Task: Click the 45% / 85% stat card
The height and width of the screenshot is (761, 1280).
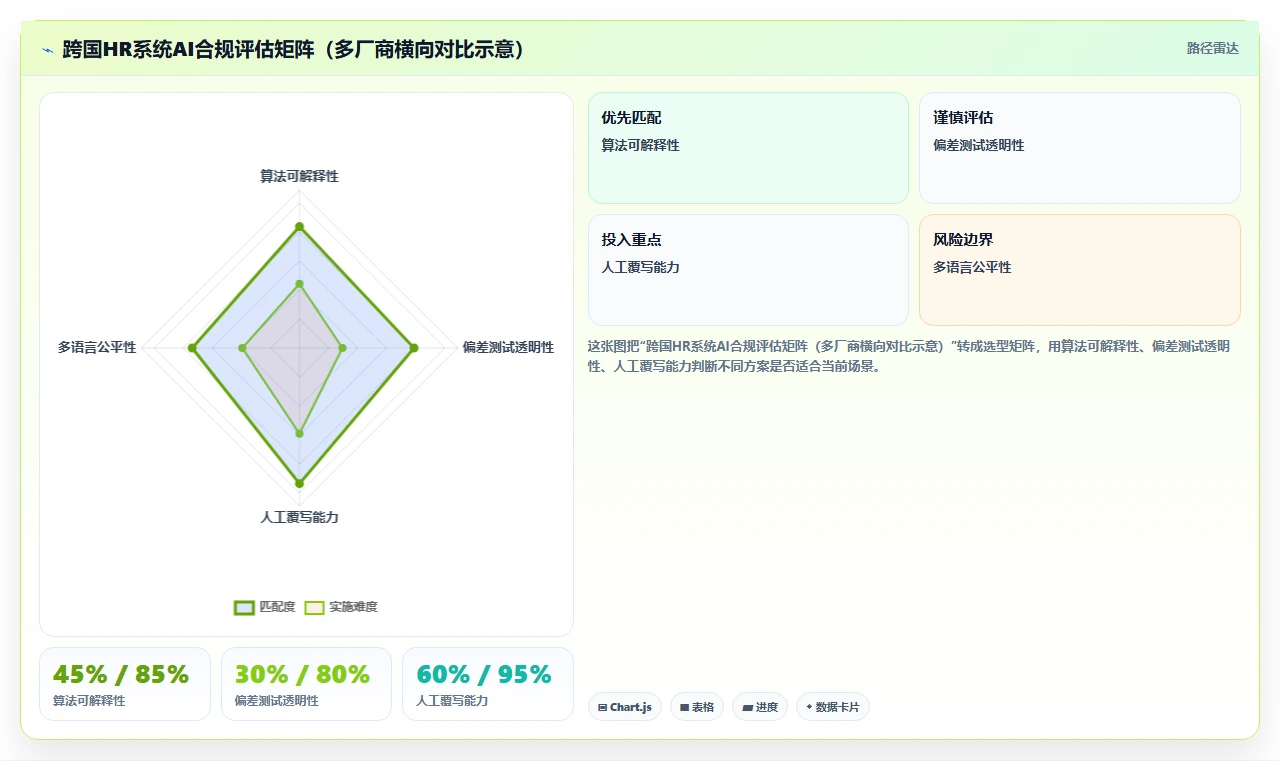Action: click(125, 684)
